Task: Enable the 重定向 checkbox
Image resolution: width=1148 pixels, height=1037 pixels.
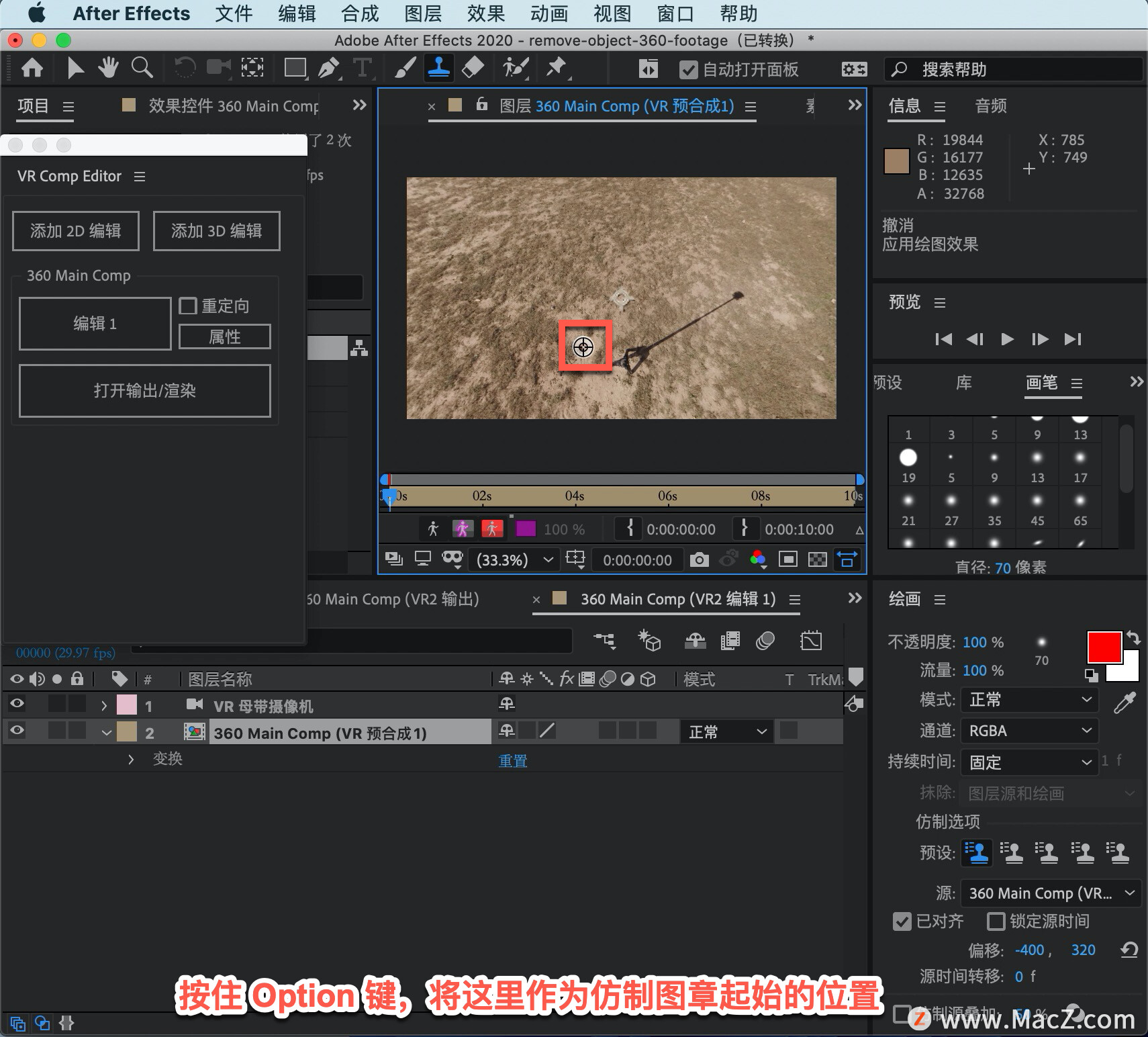Action: tap(188, 306)
